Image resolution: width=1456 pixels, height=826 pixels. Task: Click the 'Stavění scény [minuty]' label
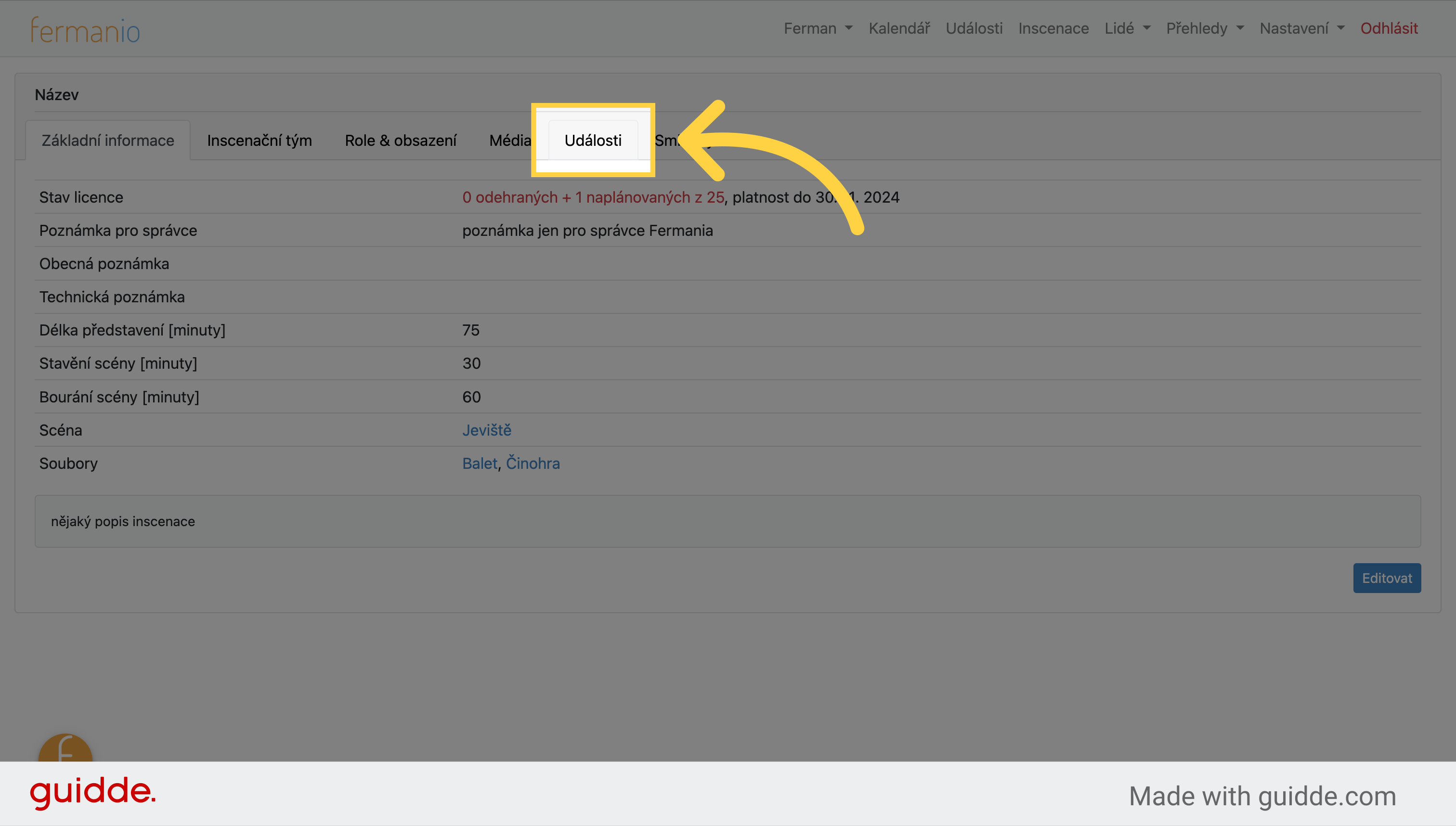tap(118, 363)
